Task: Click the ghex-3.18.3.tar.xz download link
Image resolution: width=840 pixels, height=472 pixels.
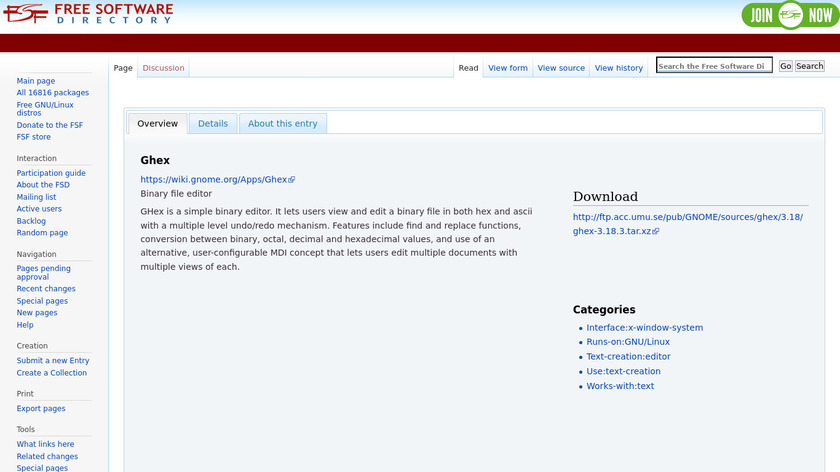Action: [688, 224]
